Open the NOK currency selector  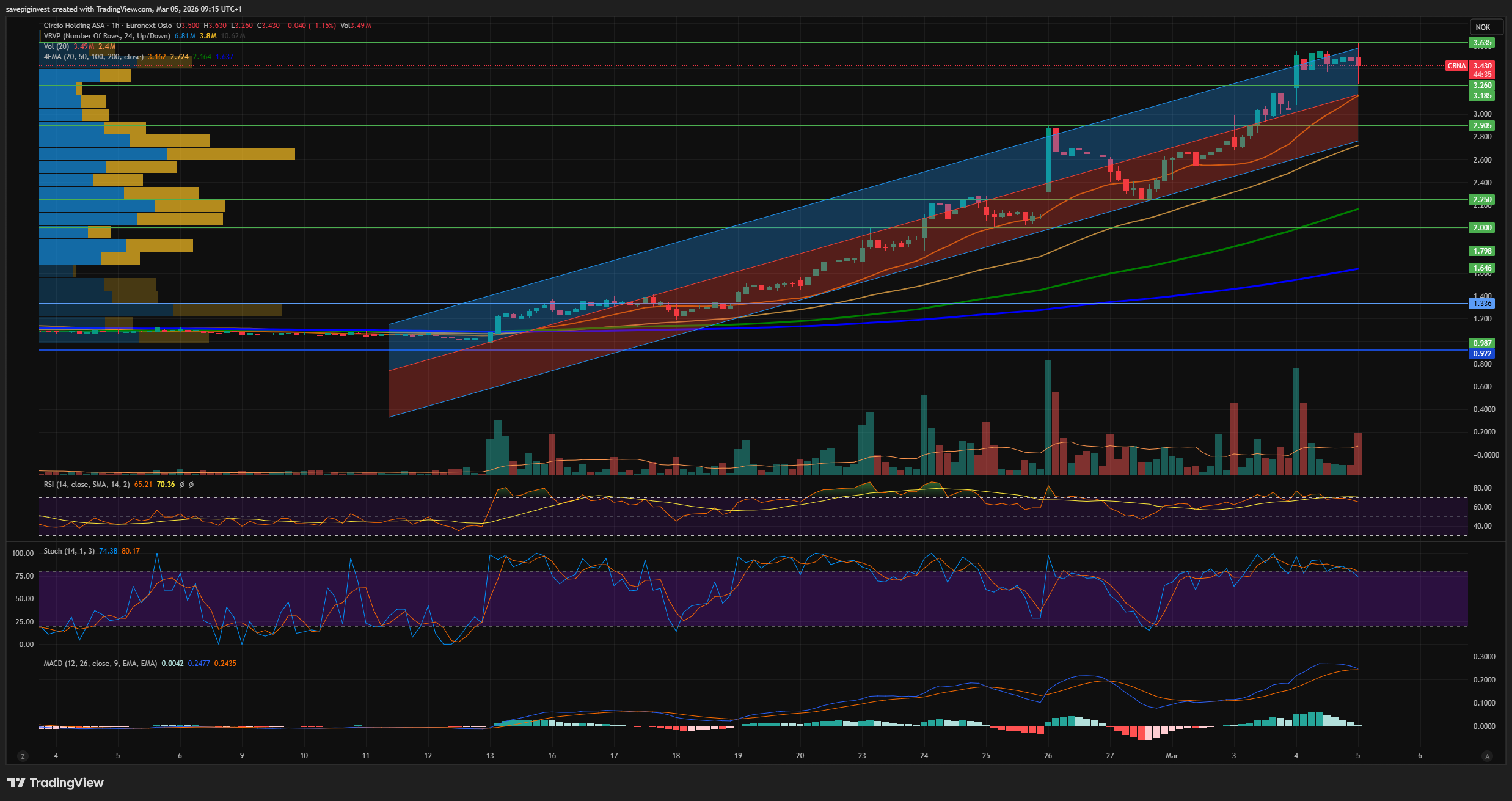click(x=1483, y=27)
